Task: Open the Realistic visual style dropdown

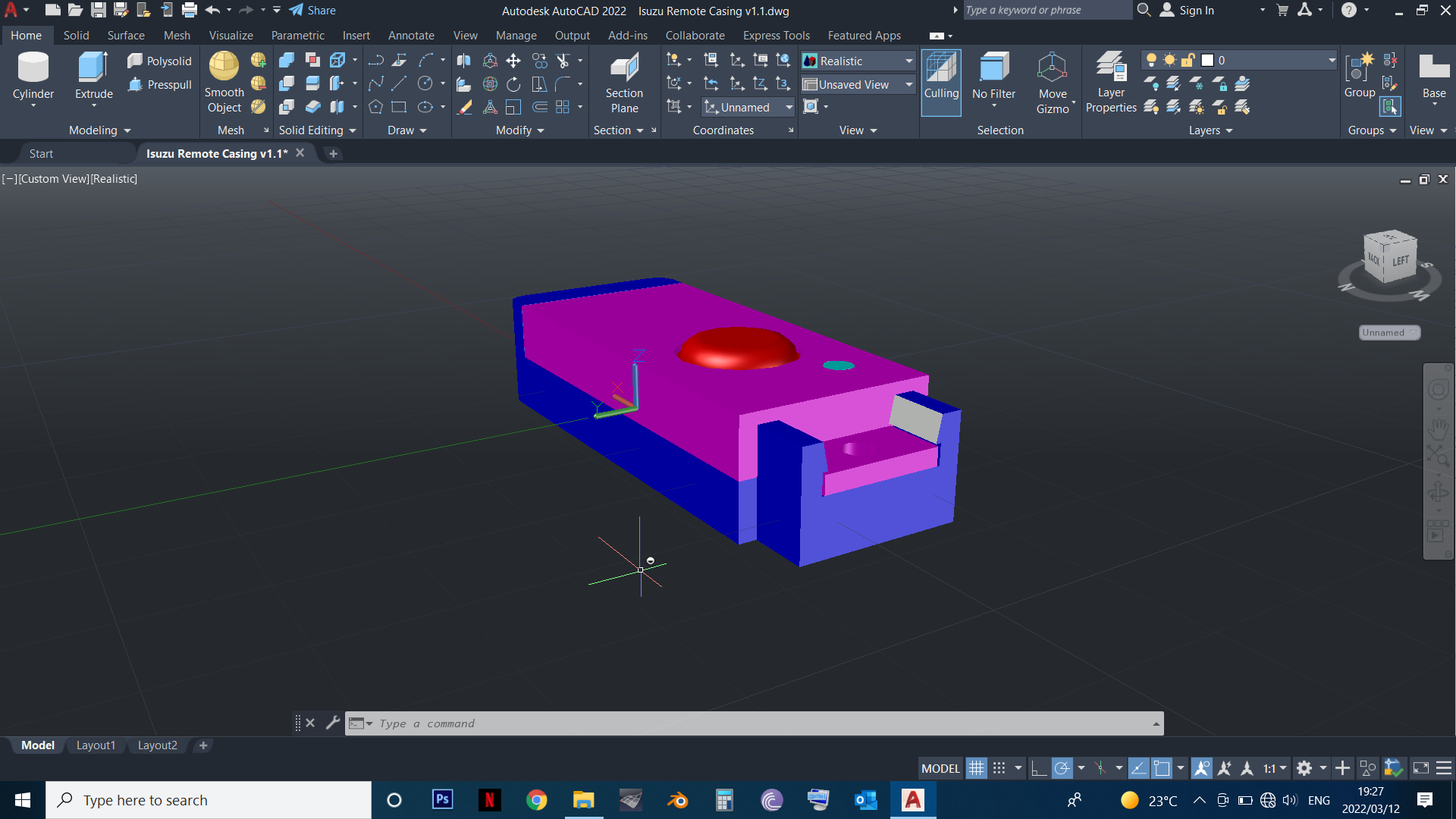Action: [858, 61]
